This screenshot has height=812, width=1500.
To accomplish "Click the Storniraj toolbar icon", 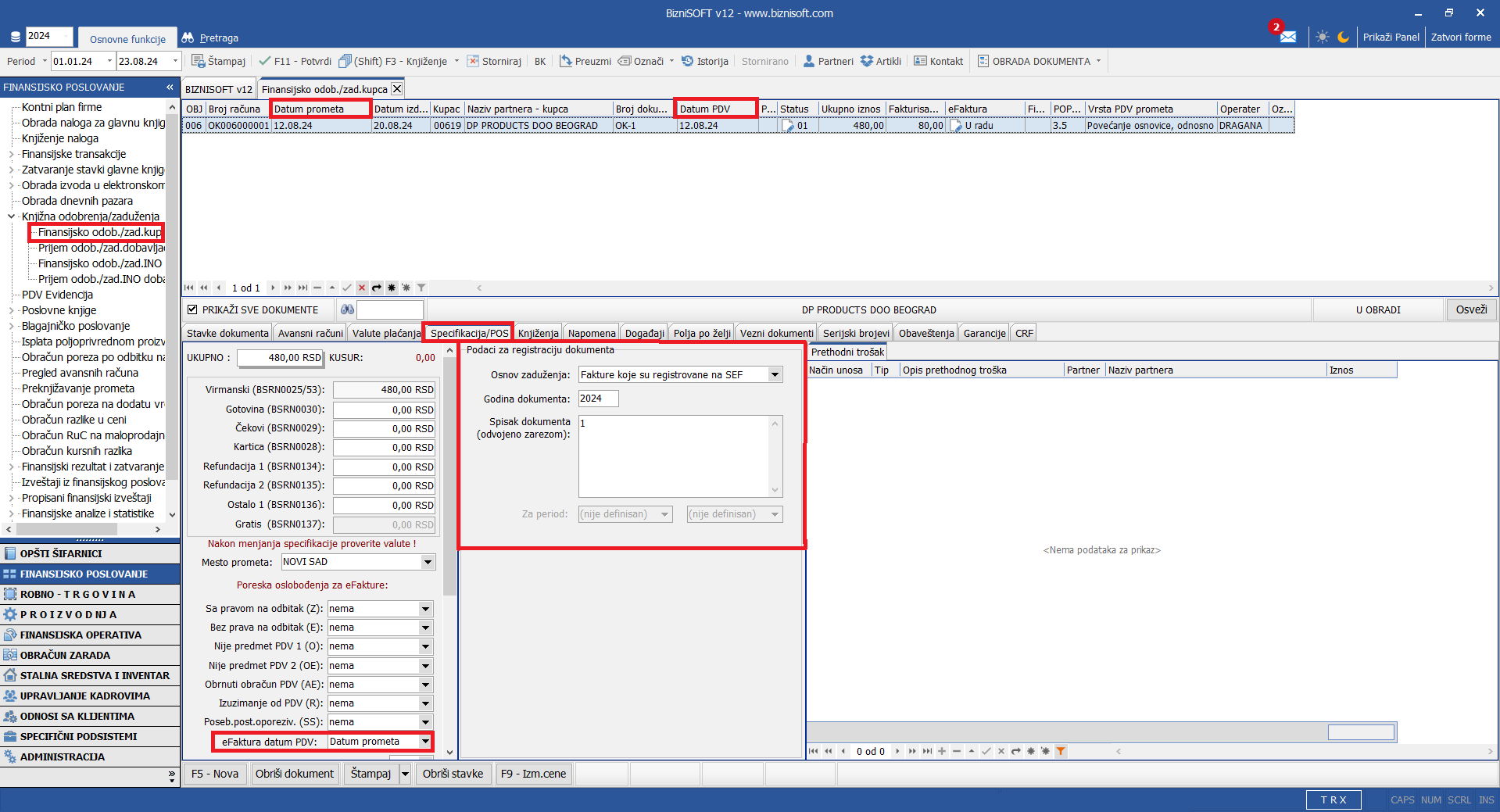I will (473, 61).
